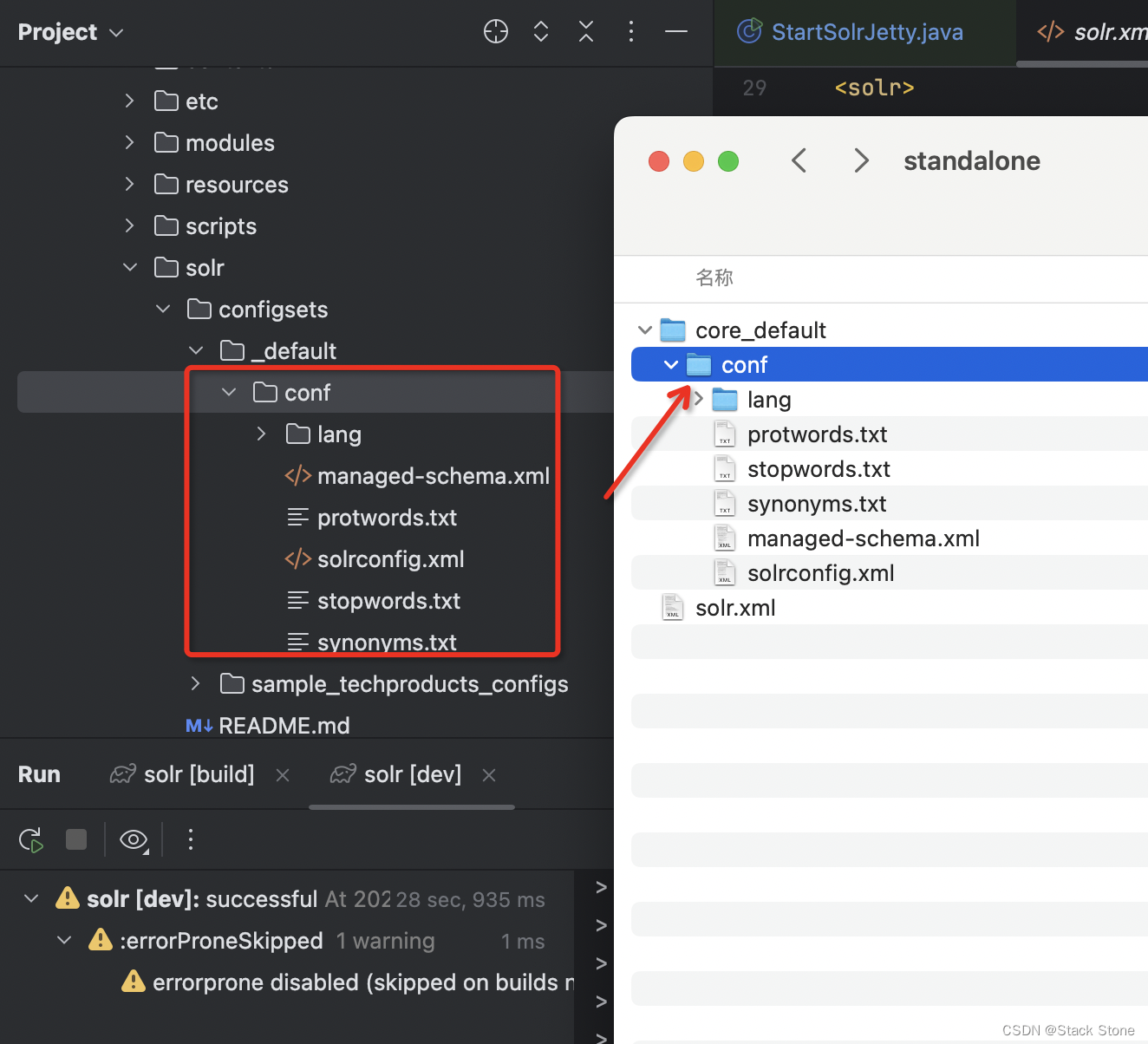The height and width of the screenshot is (1044, 1148).
Task: Click the managed-schema.xml XML file icon
Action: [x=298, y=475]
